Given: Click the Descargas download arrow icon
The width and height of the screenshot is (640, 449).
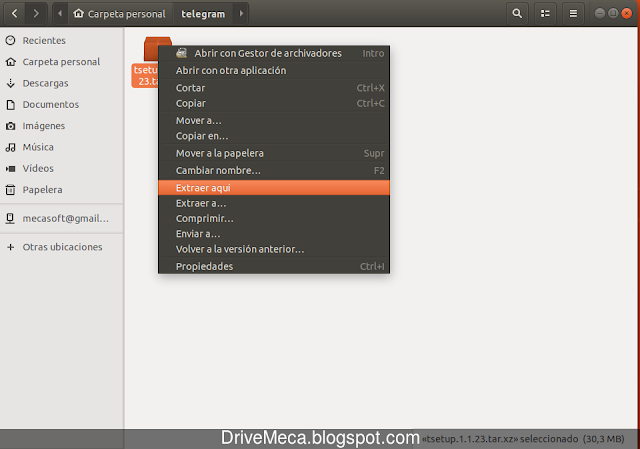Looking at the screenshot, I should (x=11, y=83).
